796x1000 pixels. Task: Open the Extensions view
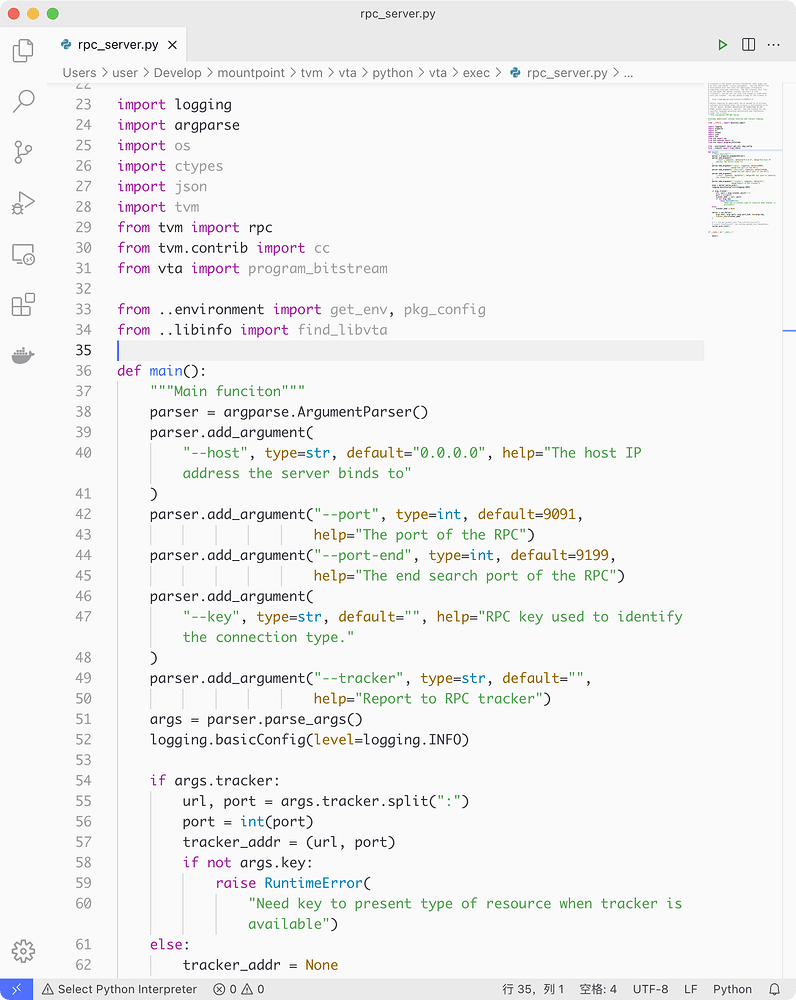(x=23, y=306)
